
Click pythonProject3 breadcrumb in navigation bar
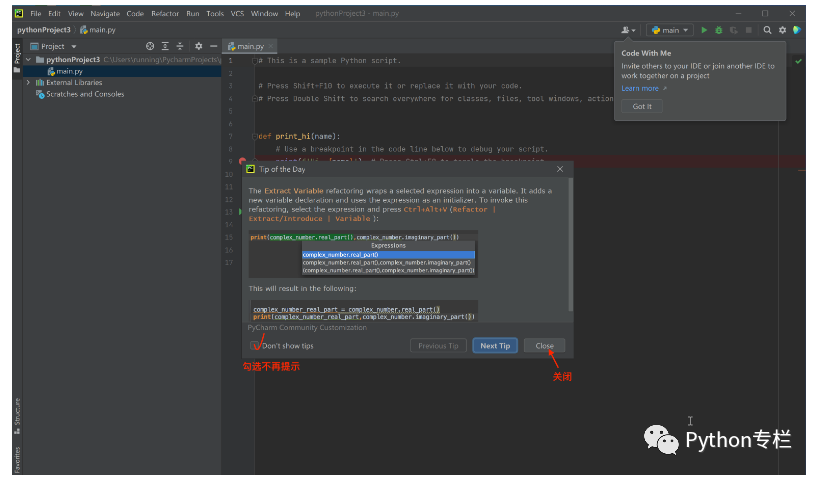(x=44, y=30)
